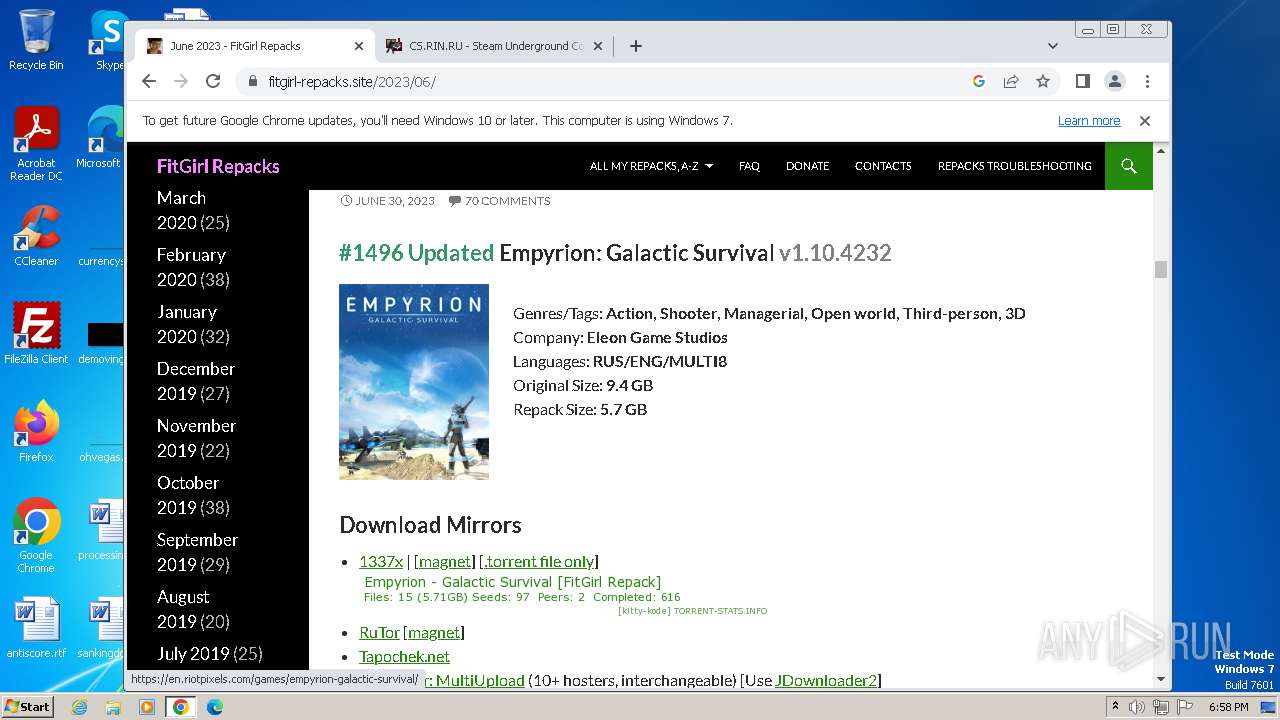Open Google Chrome desktop shortcut

click(36, 535)
